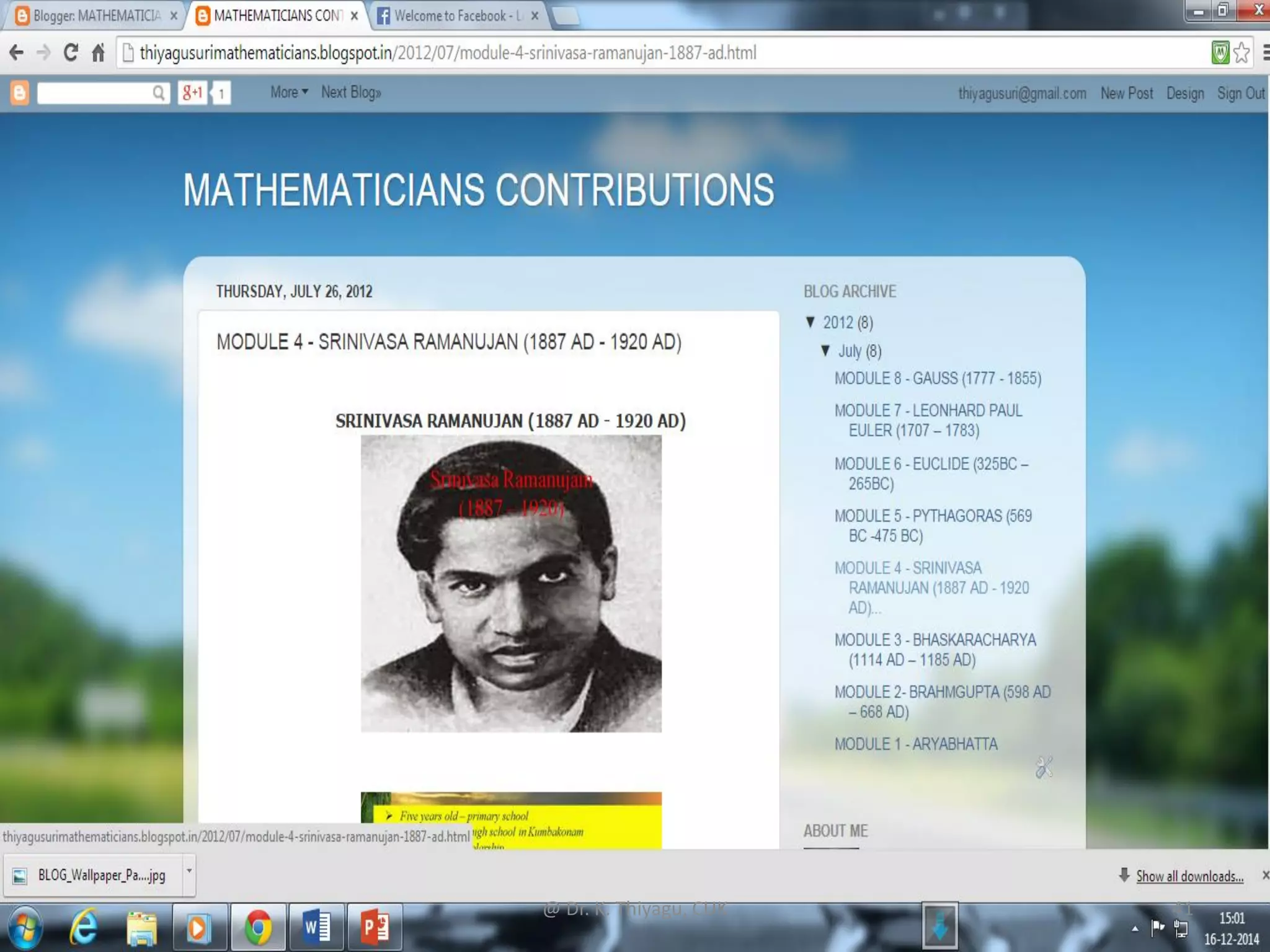Bookmark this page with the star icon

[x=1242, y=53]
